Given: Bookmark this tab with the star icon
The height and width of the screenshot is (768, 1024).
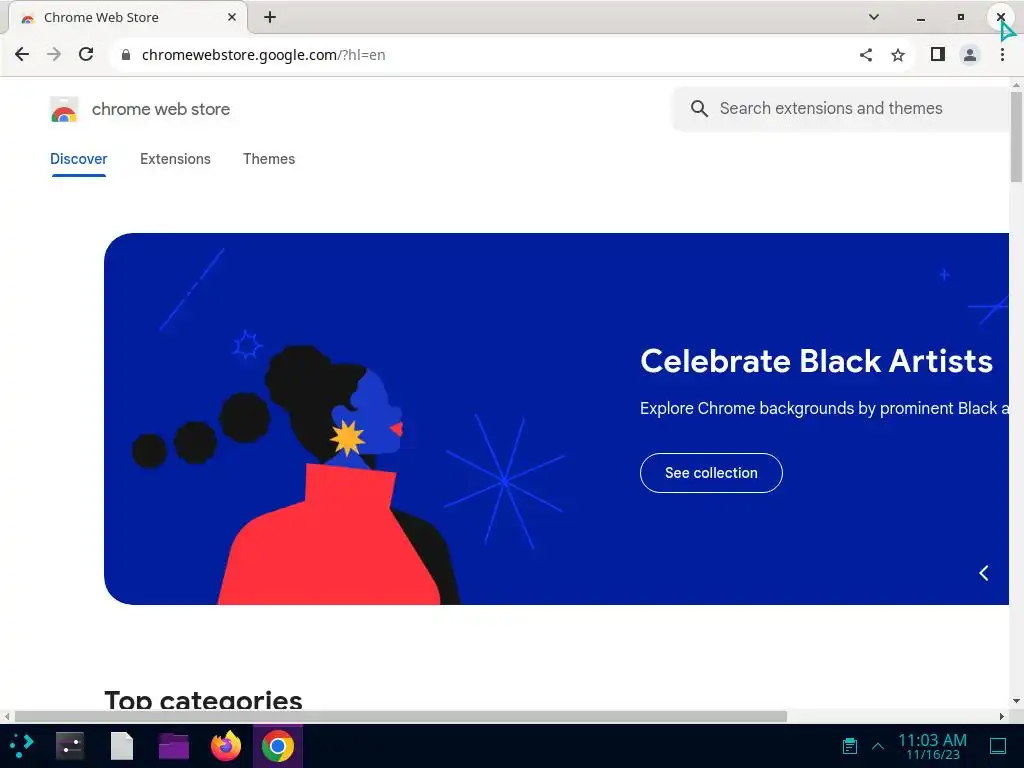Looking at the screenshot, I should click(x=898, y=55).
